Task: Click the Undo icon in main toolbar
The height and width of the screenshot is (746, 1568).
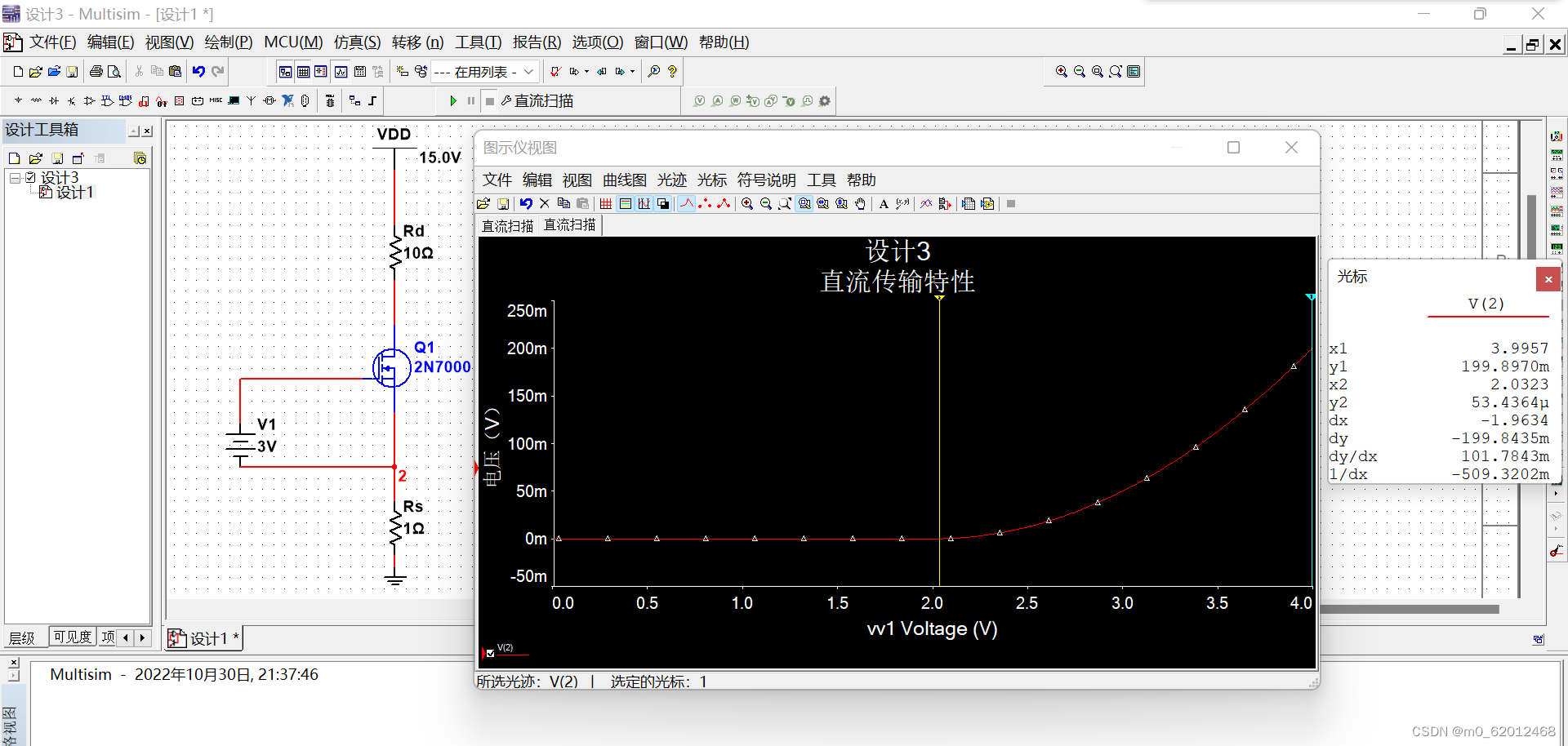Action: point(198,72)
